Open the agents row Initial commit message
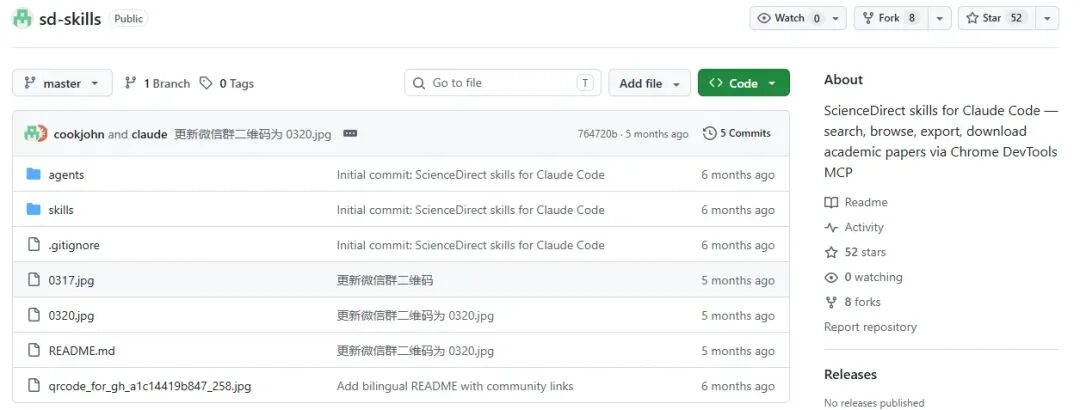1080x410 pixels. [470, 175]
